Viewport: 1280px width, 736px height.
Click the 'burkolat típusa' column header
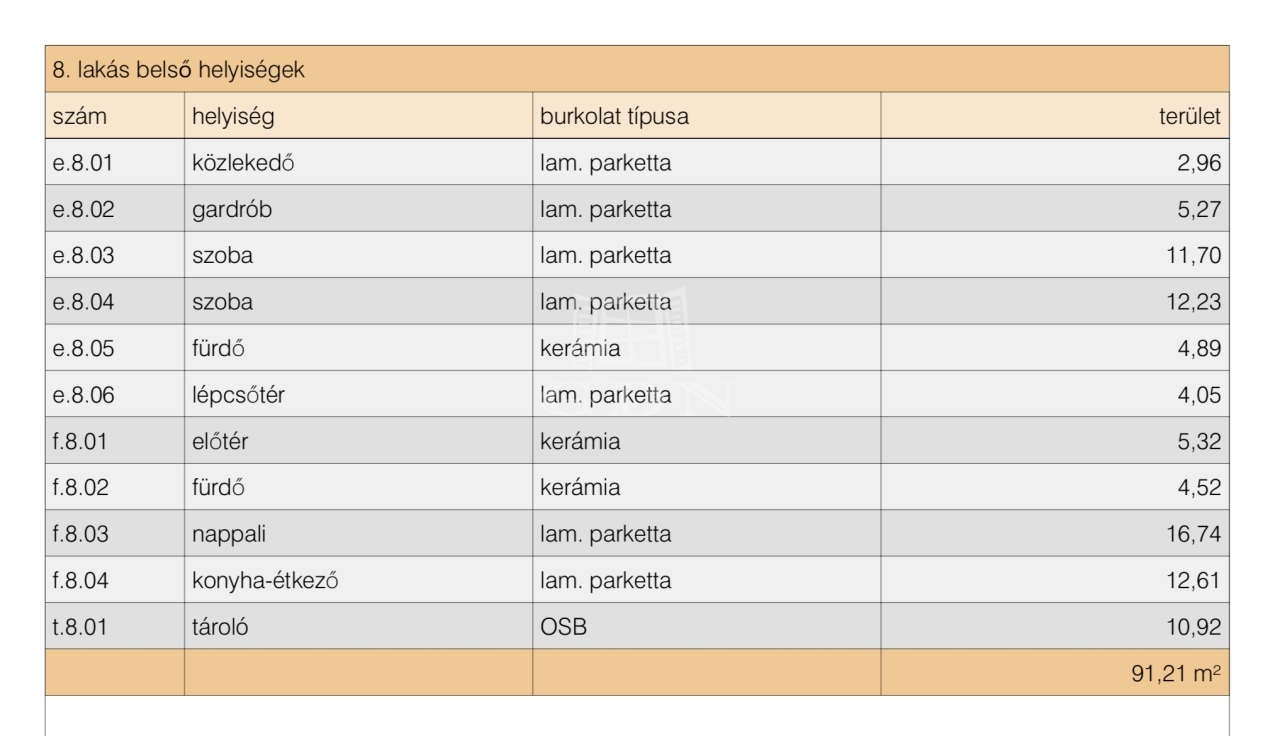click(x=707, y=115)
